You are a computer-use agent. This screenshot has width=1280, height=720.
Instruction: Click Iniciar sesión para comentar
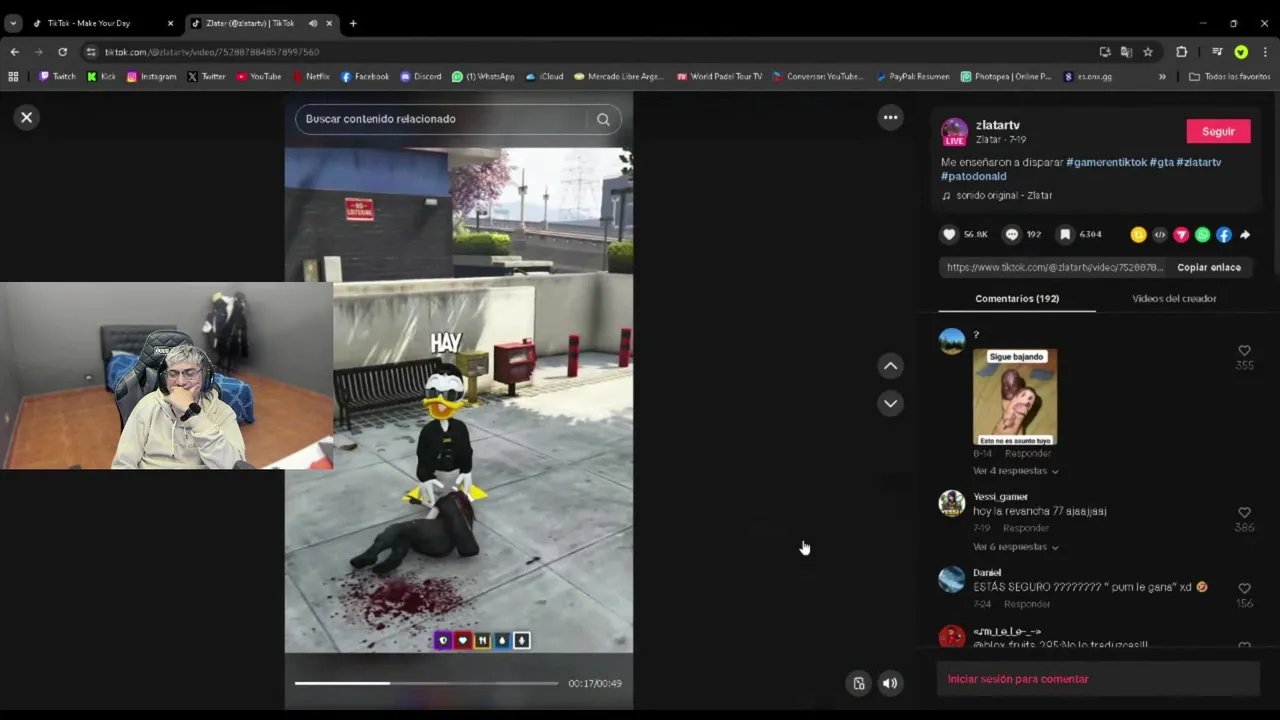click(x=1018, y=679)
